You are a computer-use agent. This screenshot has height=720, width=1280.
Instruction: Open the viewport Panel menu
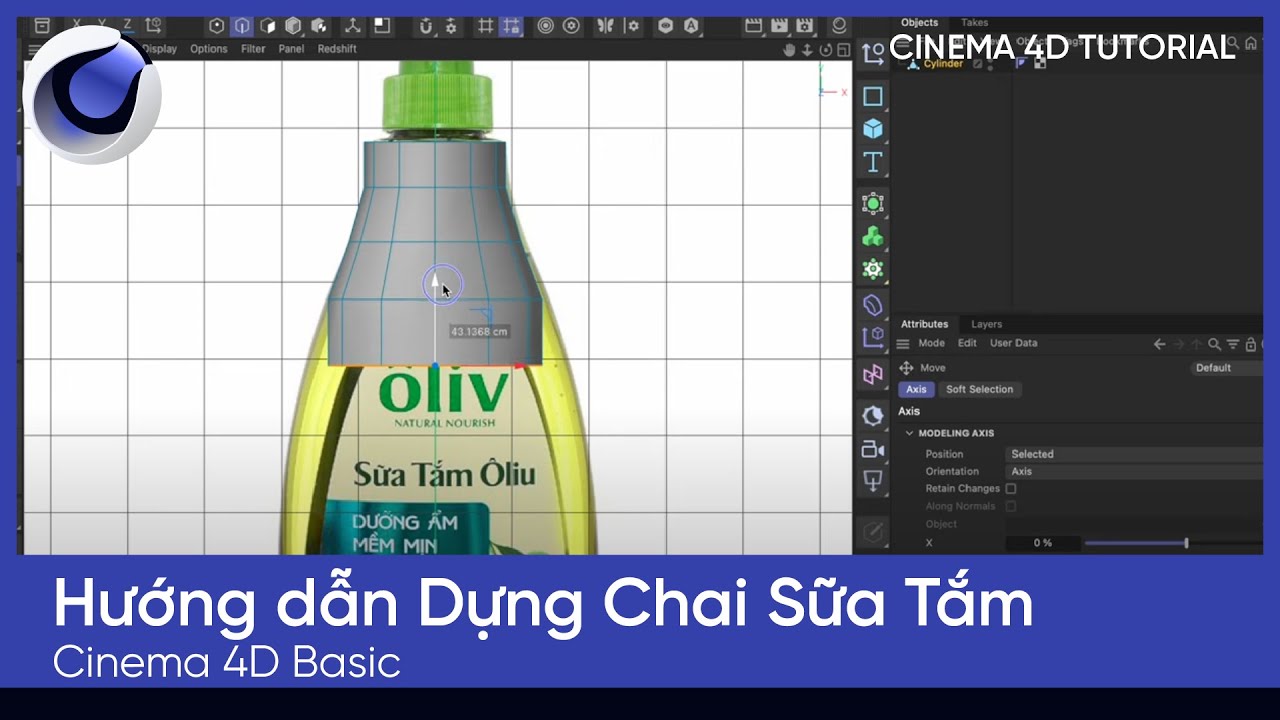(291, 48)
